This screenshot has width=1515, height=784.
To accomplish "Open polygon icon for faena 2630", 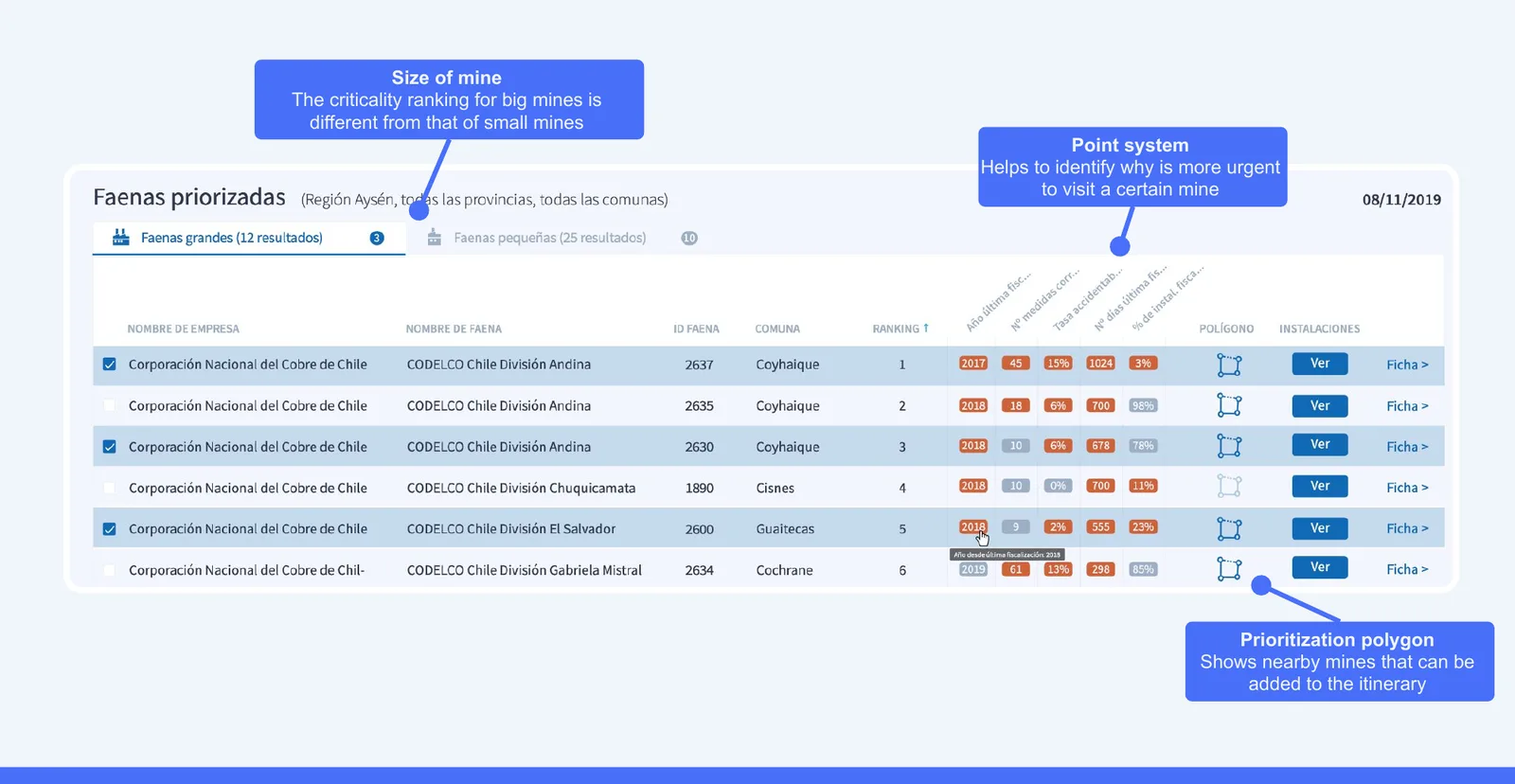I will (1229, 446).
